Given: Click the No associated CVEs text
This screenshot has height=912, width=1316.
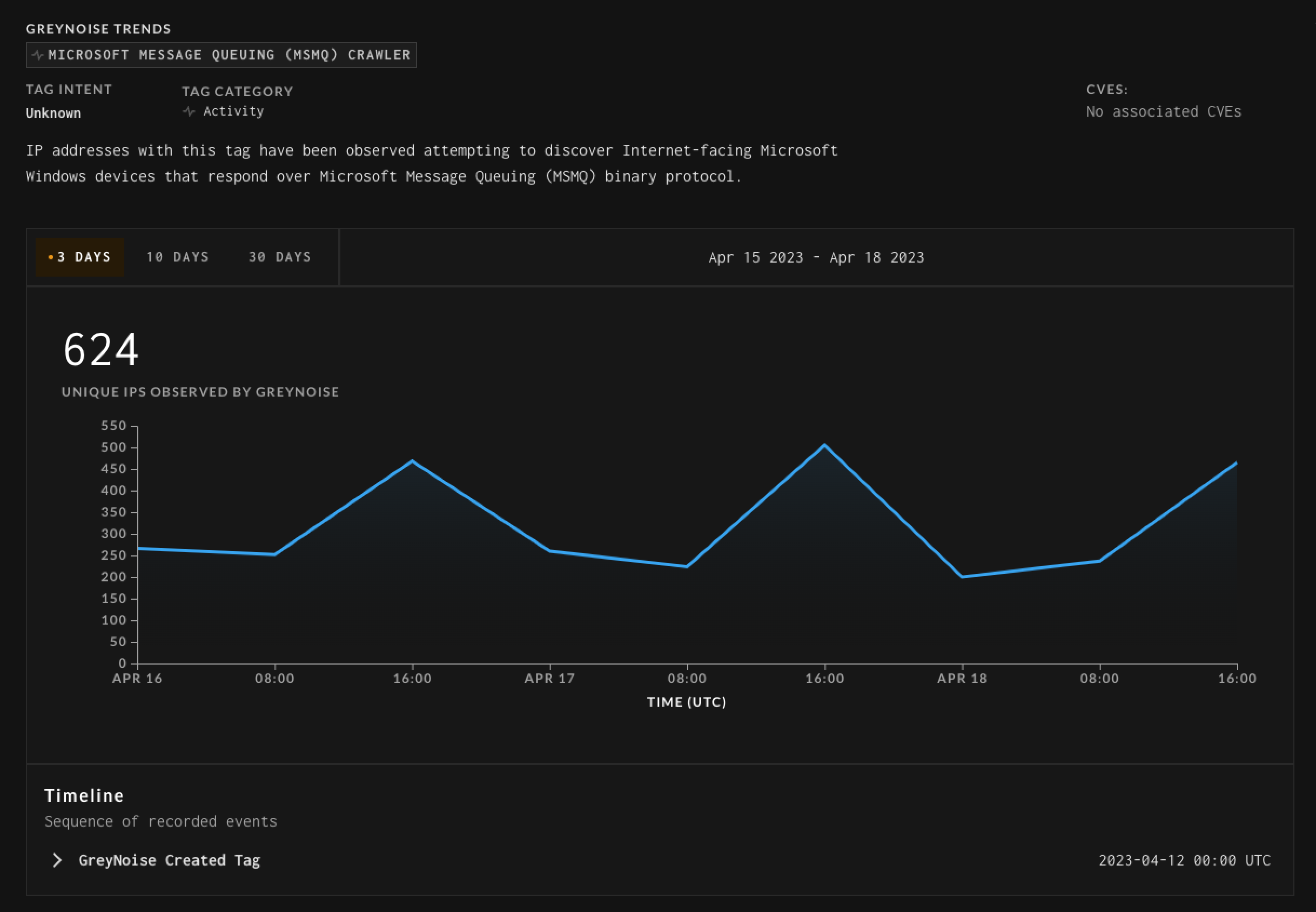Looking at the screenshot, I should 1164,111.
